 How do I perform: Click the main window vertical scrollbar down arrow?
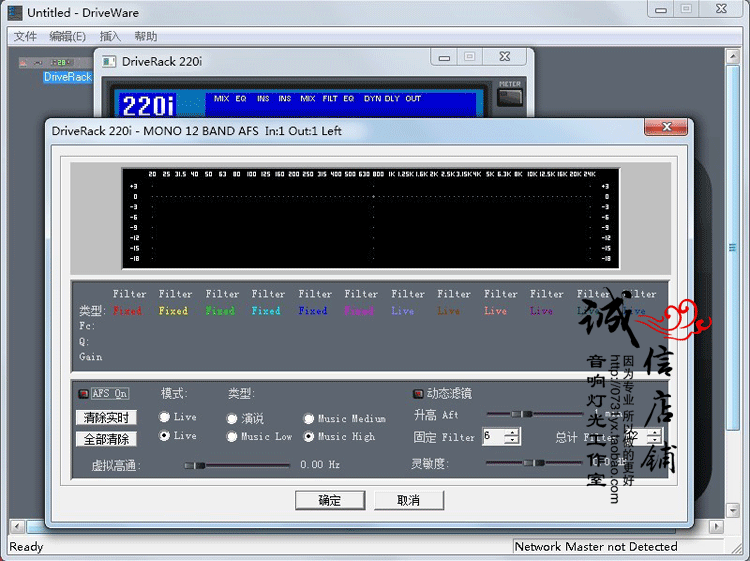pyautogui.click(x=733, y=510)
